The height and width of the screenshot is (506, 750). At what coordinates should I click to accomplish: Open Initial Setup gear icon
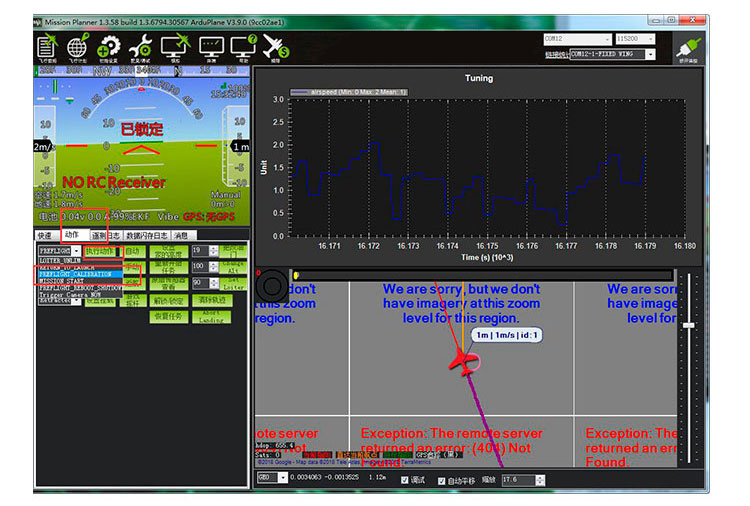point(109,46)
